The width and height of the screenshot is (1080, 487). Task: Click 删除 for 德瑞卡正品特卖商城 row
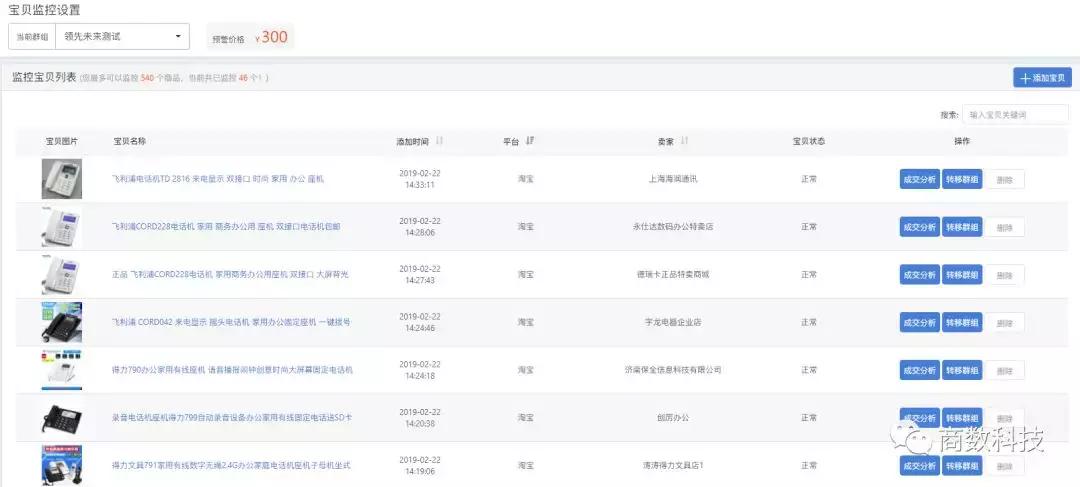(1005, 275)
